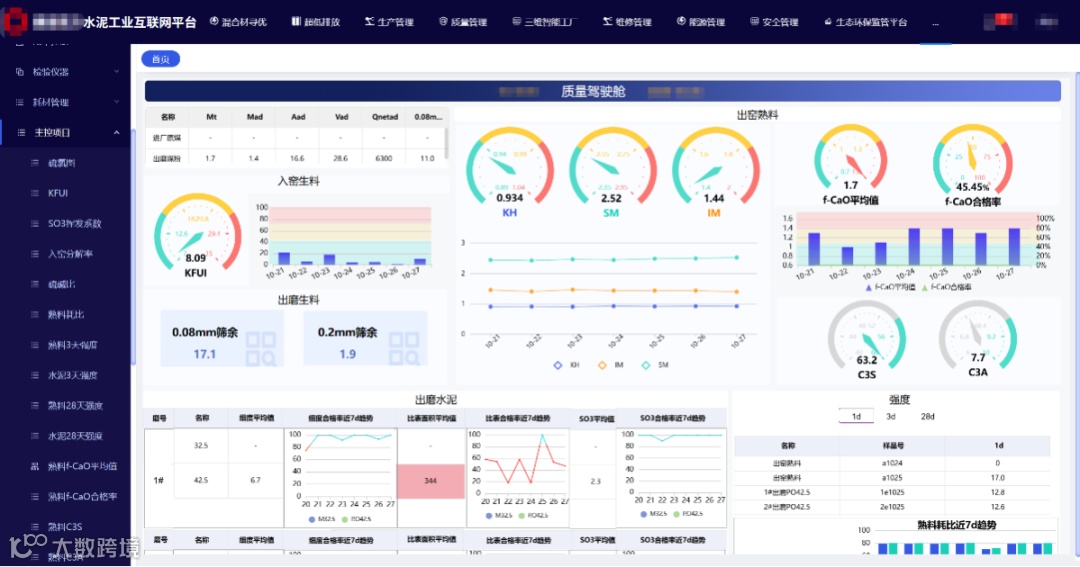
Task: Toggle the KH series in the line chart legend
Action: click(x=567, y=365)
